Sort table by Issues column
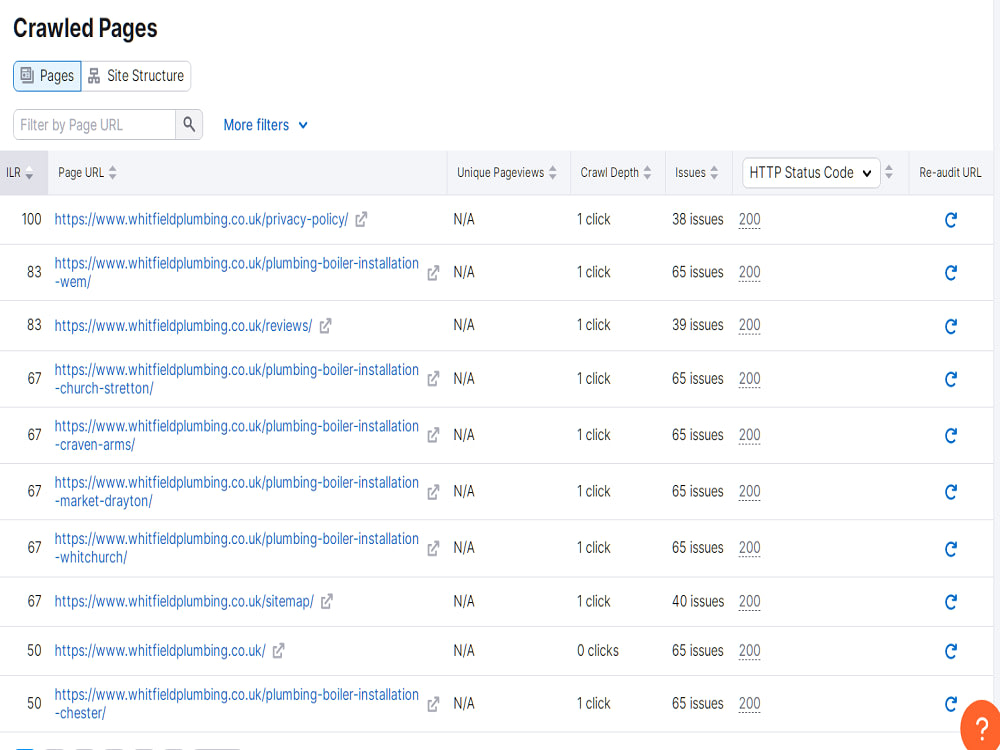Image resolution: width=1000 pixels, height=750 pixels. coord(696,172)
